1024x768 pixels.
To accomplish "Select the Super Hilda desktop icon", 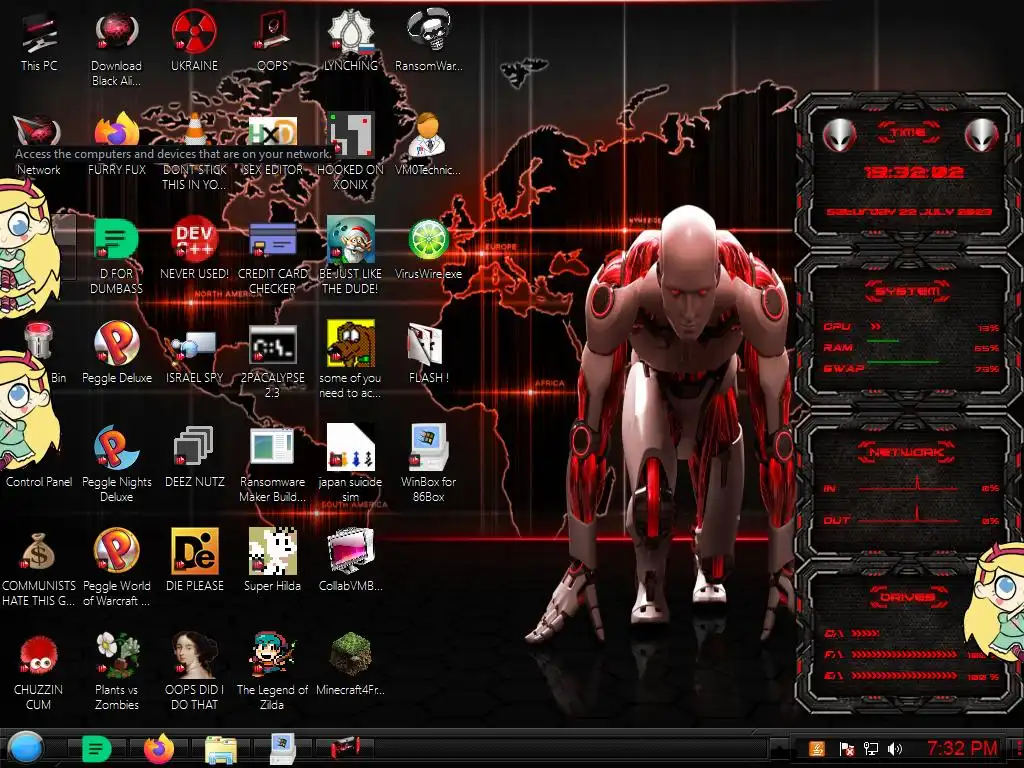I will (x=272, y=560).
